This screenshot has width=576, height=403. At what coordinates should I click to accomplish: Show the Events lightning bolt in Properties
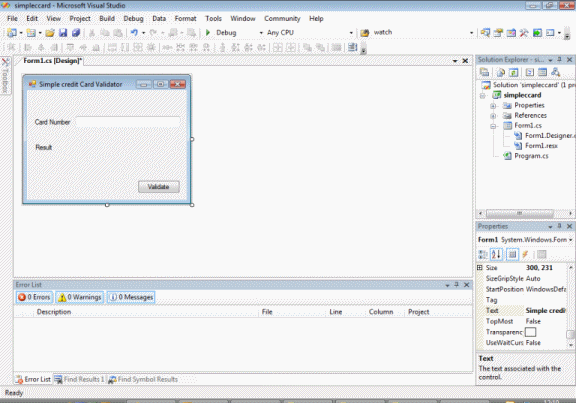[x=525, y=254]
